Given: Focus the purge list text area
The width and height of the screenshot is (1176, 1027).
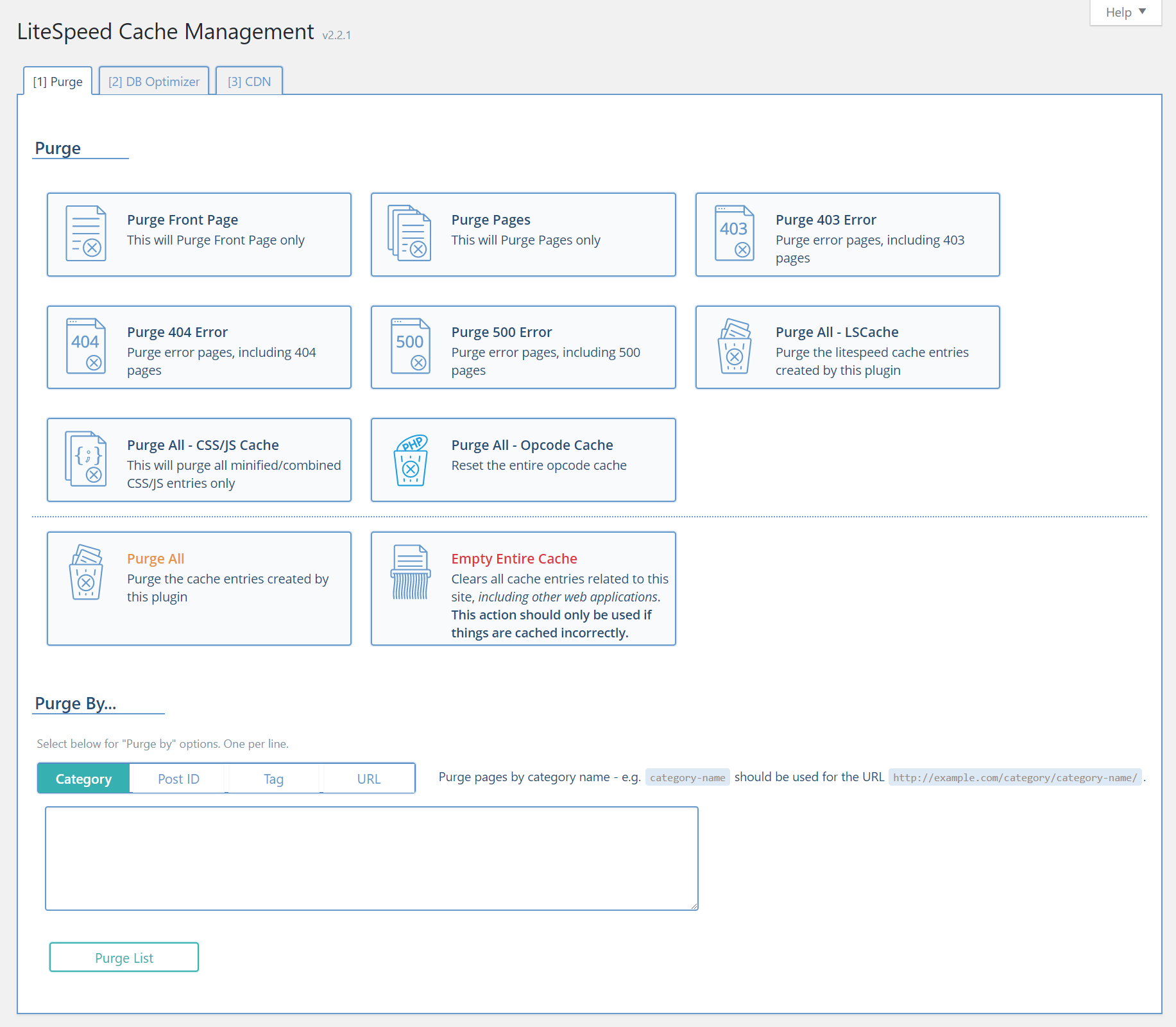Looking at the screenshot, I should pyautogui.click(x=371, y=859).
